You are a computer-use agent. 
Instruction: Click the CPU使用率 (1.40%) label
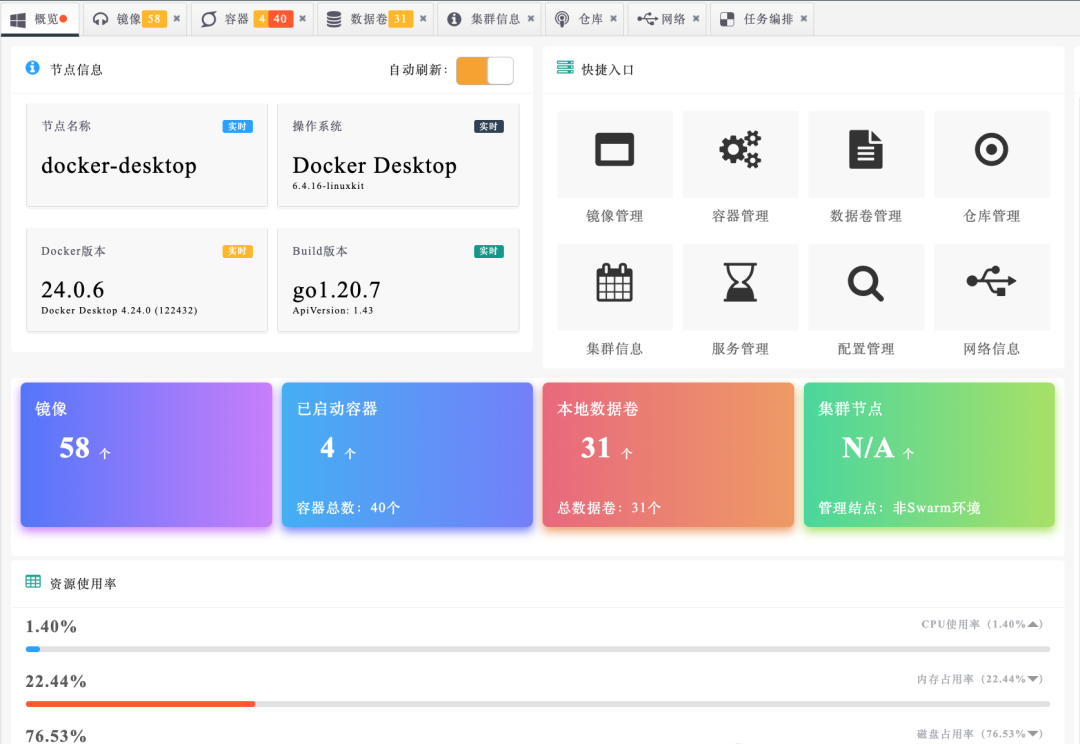pyautogui.click(x=982, y=624)
